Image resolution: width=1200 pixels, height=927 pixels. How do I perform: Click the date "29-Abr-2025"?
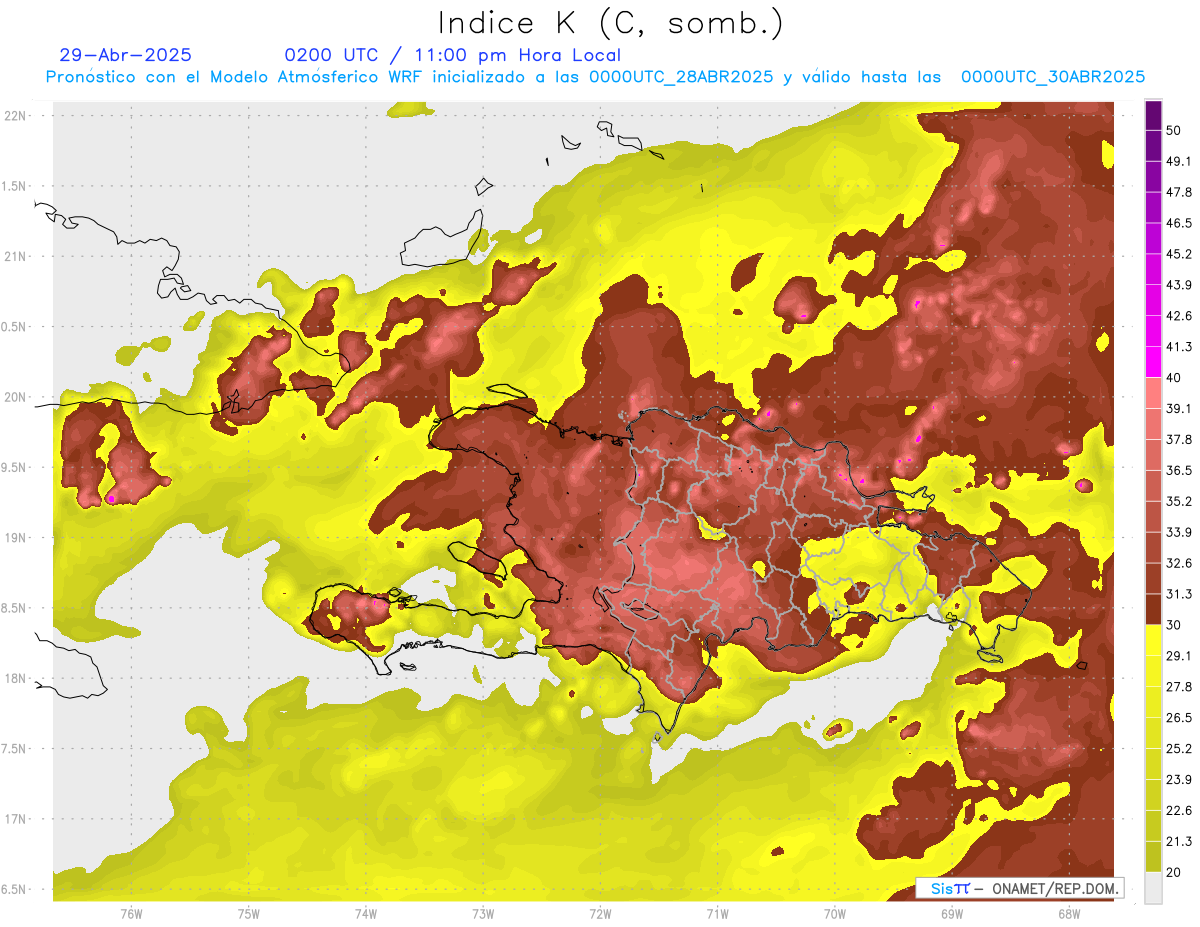pyautogui.click(x=126, y=55)
